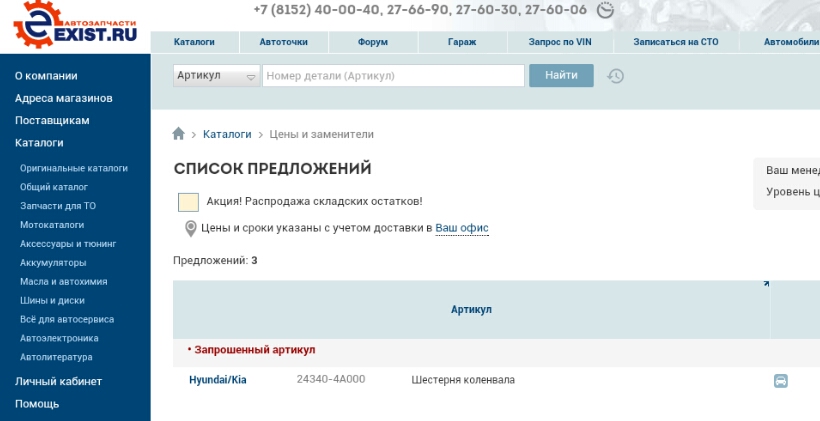The width and height of the screenshot is (820, 421).
Task: Click the yellow sale color swatch
Action: (188, 202)
